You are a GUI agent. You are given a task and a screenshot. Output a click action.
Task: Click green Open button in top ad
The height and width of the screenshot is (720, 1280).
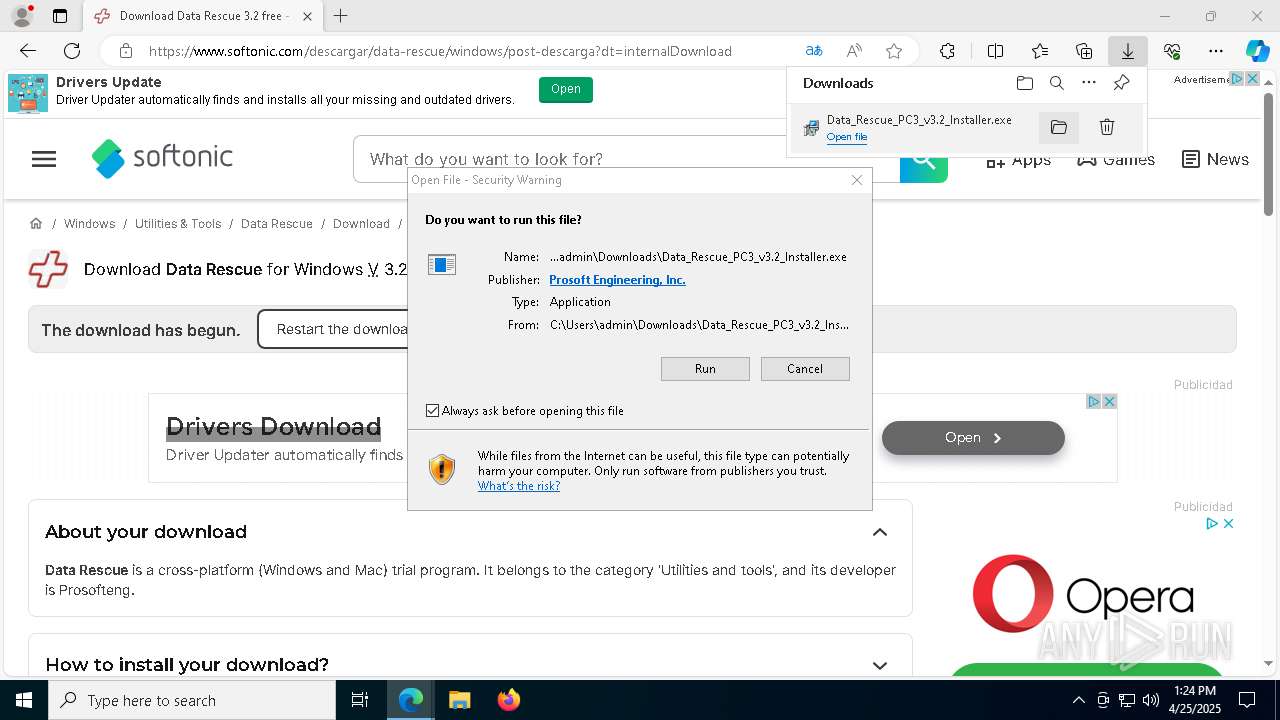tap(566, 89)
